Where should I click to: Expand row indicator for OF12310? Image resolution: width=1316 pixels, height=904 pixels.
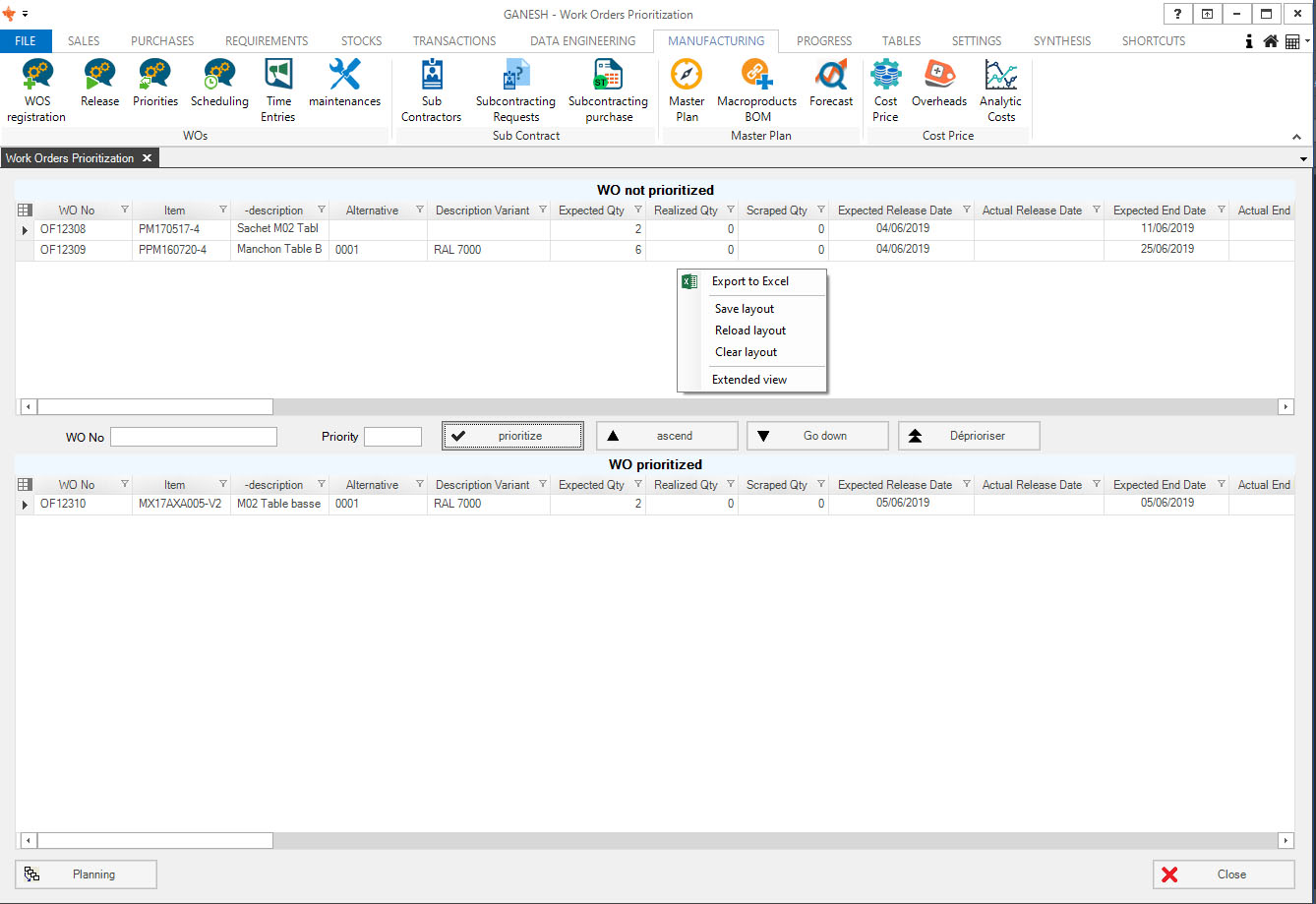25,505
